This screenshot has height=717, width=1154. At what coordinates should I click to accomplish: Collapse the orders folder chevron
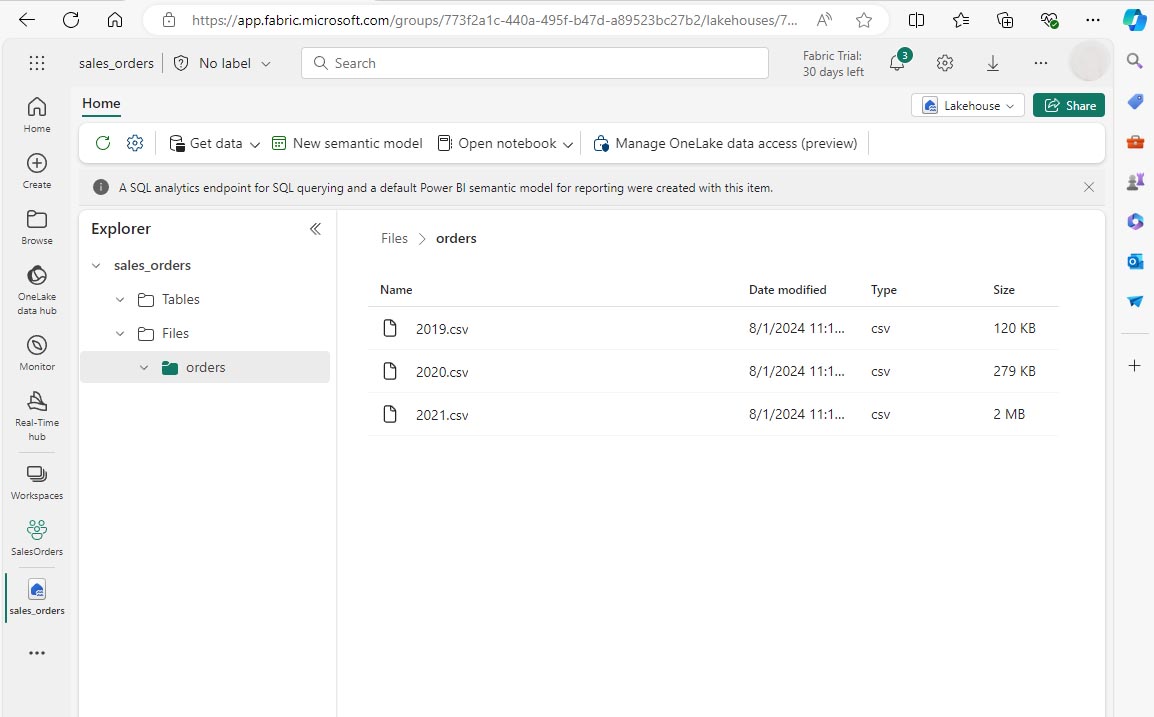click(x=144, y=367)
